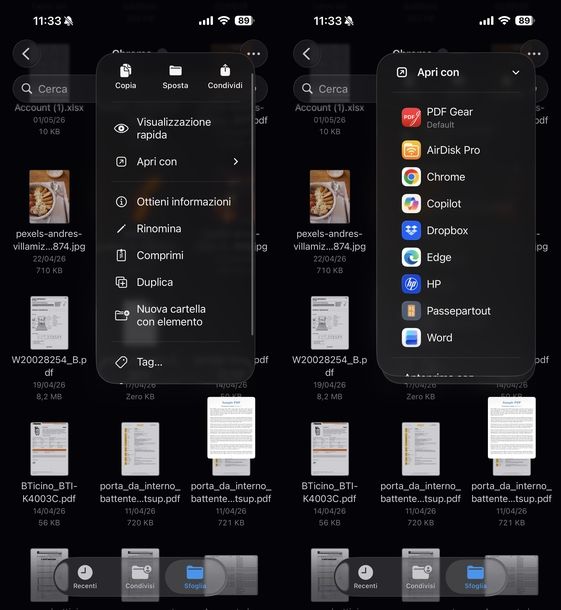Open three-dots menu on right screen

[x=534, y=54]
